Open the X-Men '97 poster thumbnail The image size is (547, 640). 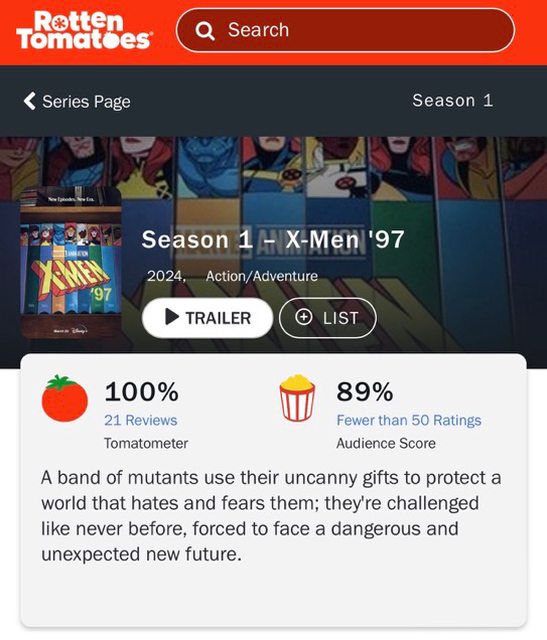(71, 262)
